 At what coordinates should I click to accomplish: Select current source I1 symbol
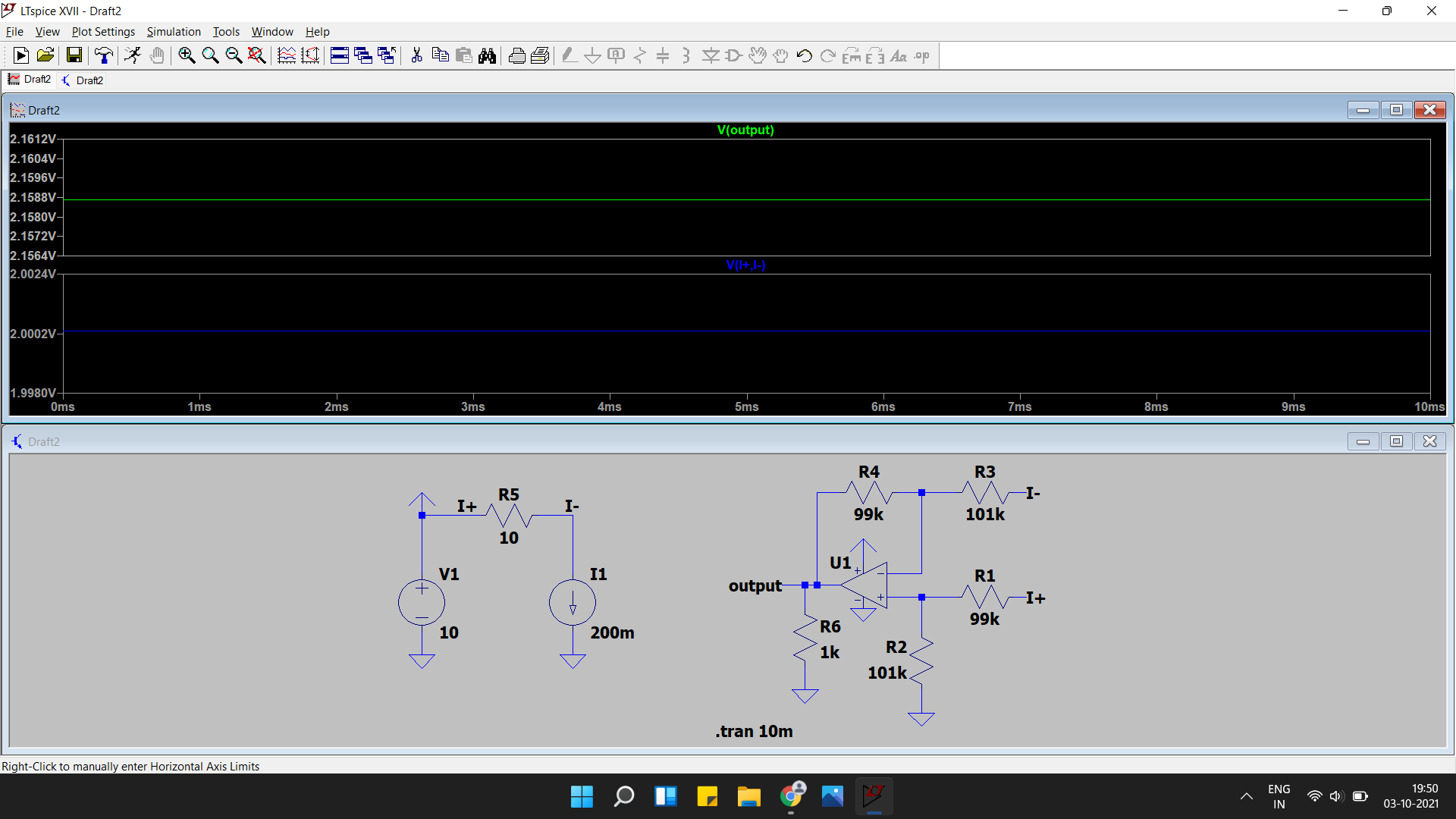(x=573, y=603)
